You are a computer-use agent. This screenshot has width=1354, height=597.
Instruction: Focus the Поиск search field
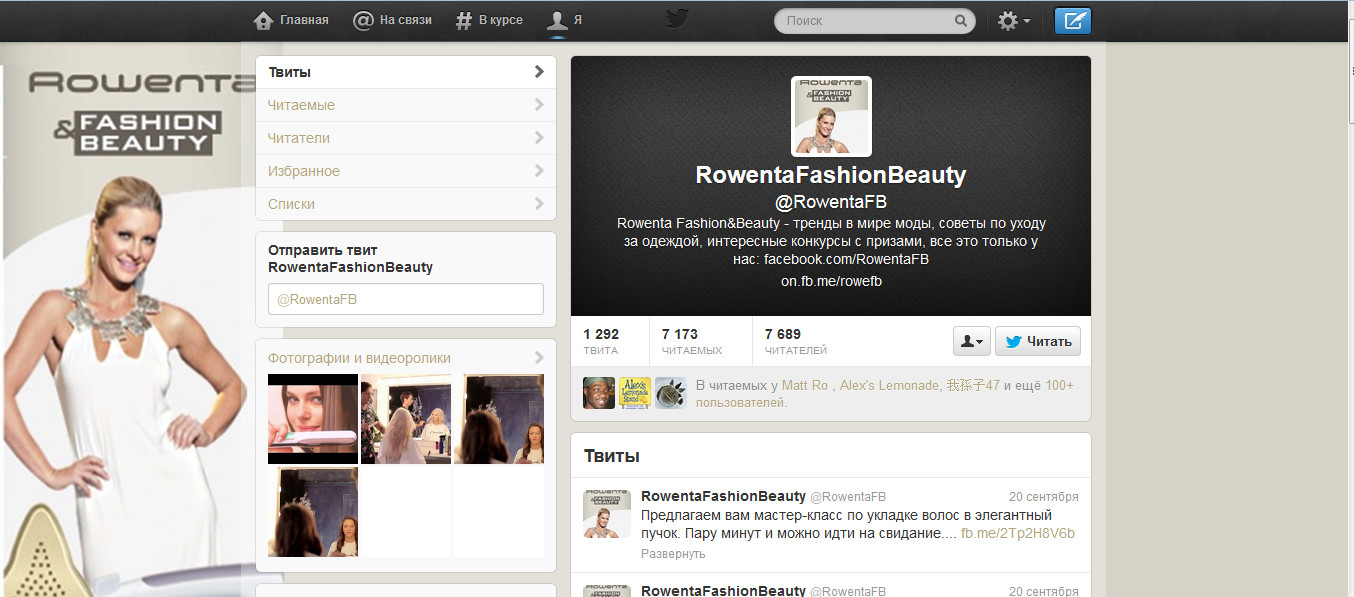click(865, 20)
